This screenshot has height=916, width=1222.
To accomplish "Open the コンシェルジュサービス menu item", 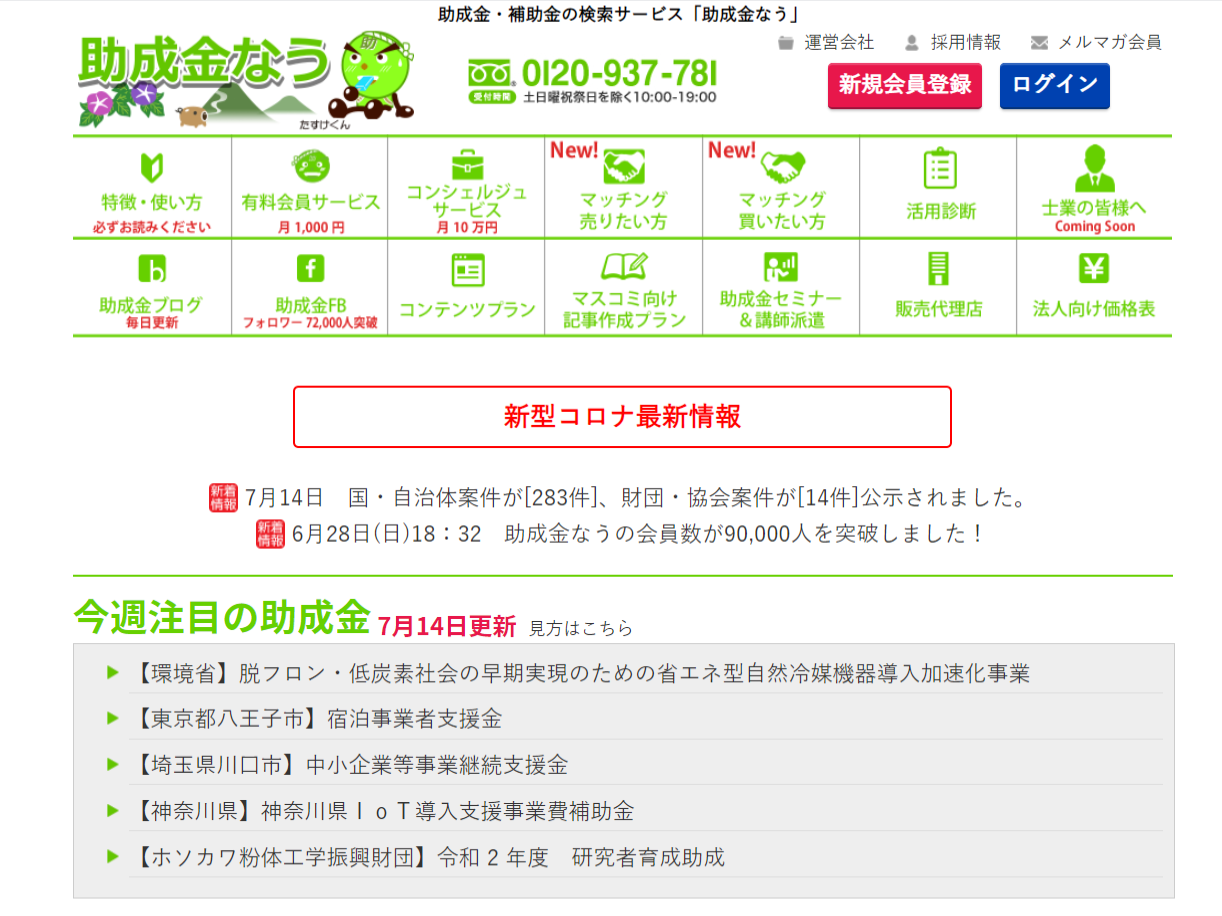I will click(467, 187).
